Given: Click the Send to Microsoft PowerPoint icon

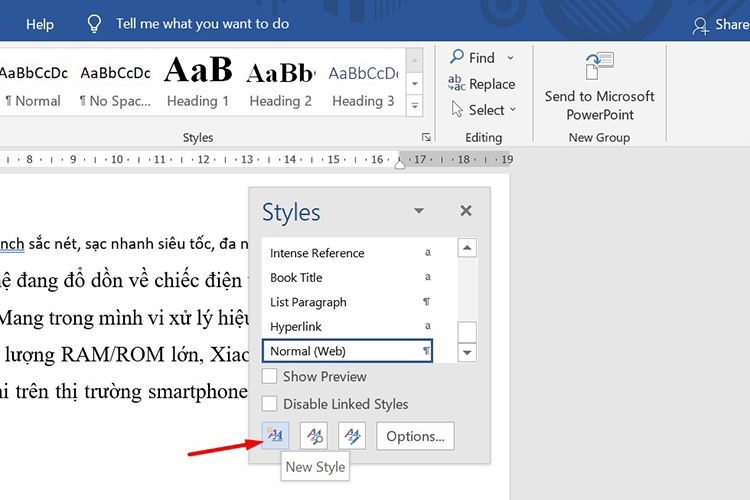Looking at the screenshot, I should click(x=599, y=68).
